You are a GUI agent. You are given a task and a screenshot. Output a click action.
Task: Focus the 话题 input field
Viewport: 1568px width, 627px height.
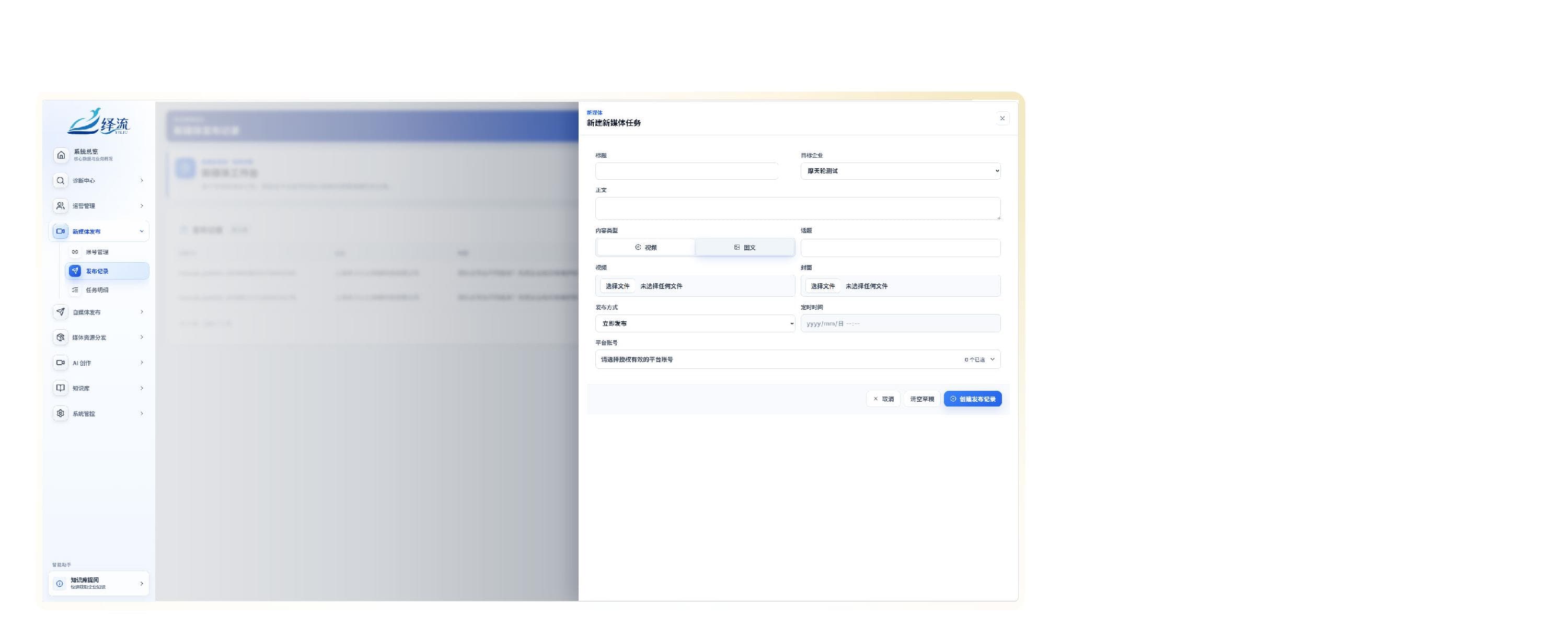(900, 248)
